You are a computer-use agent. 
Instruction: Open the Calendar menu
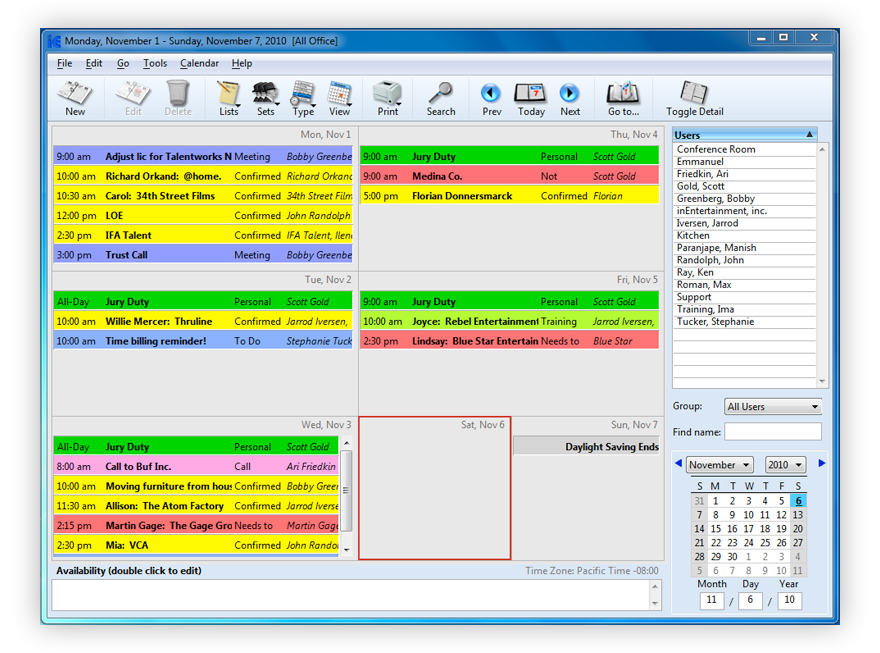tap(199, 63)
